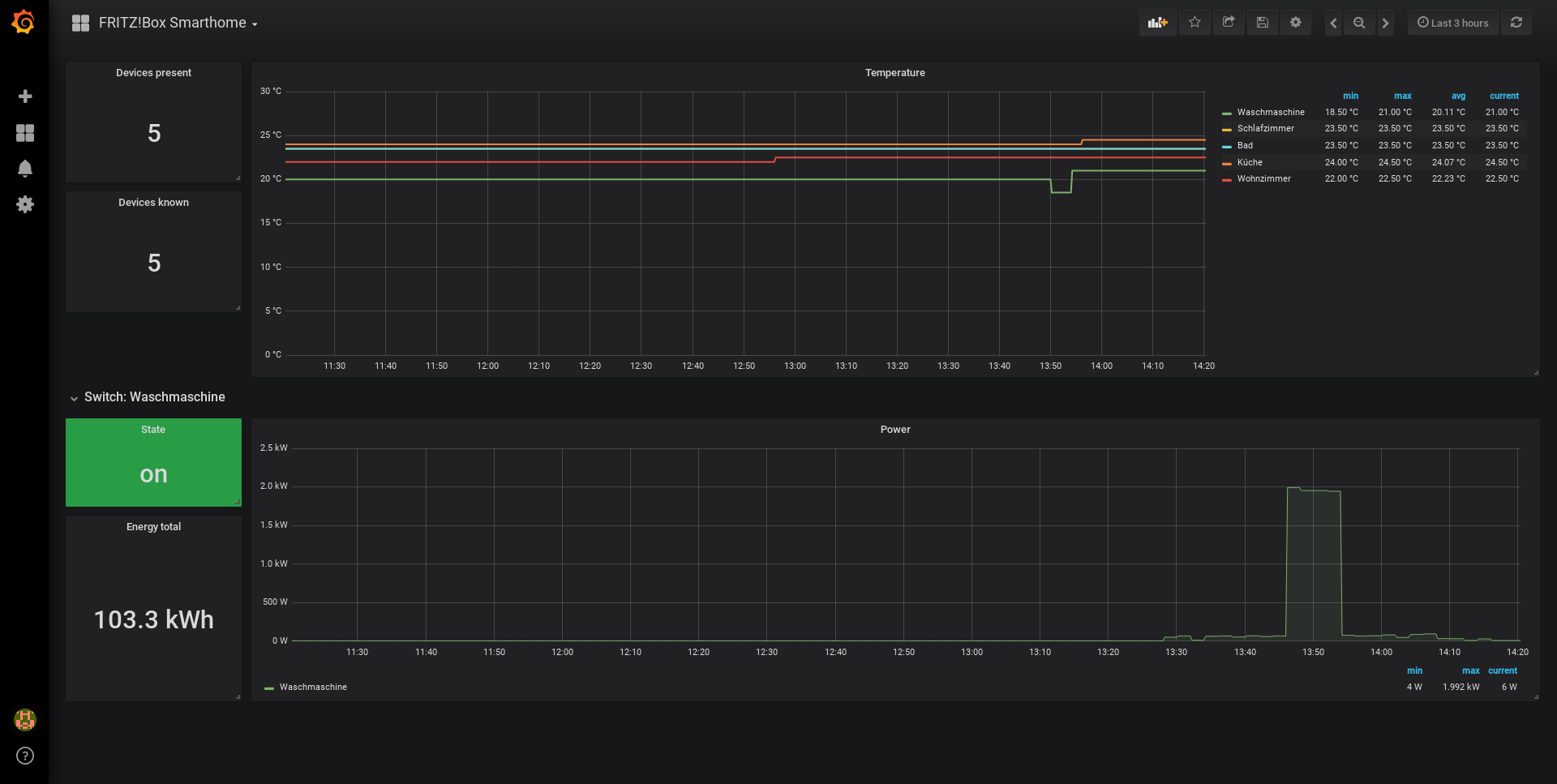Zoom out the time range
Viewport: 1557px width, 784px height.
coord(1359,23)
